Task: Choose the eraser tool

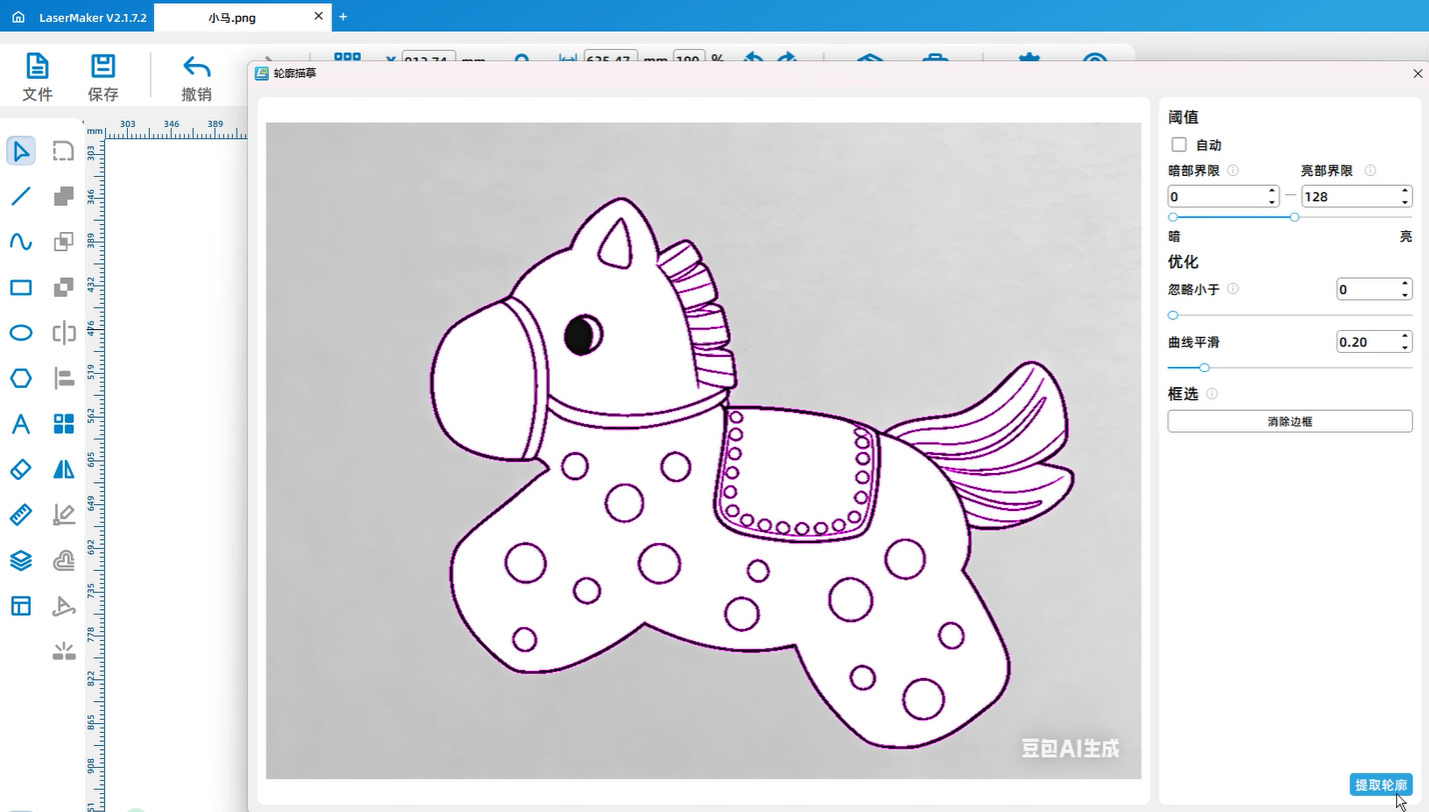Action: click(21, 469)
